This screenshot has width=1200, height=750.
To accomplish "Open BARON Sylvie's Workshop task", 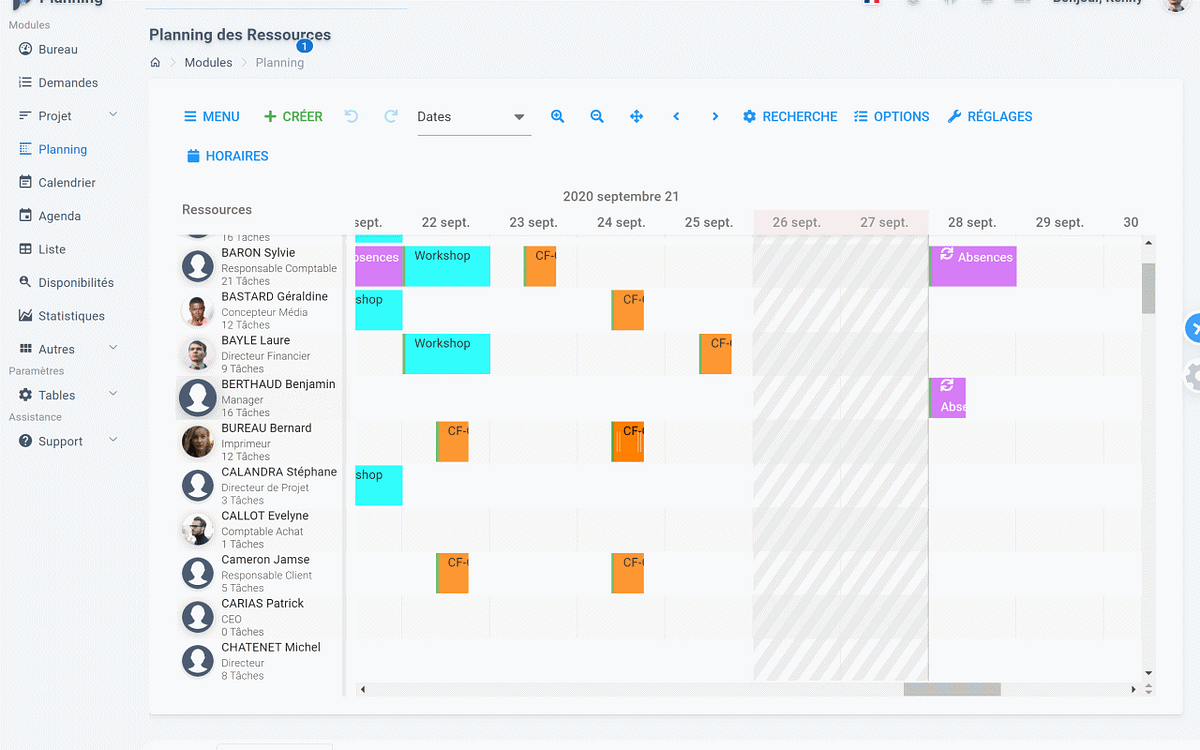I will pyautogui.click(x=447, y=266).
